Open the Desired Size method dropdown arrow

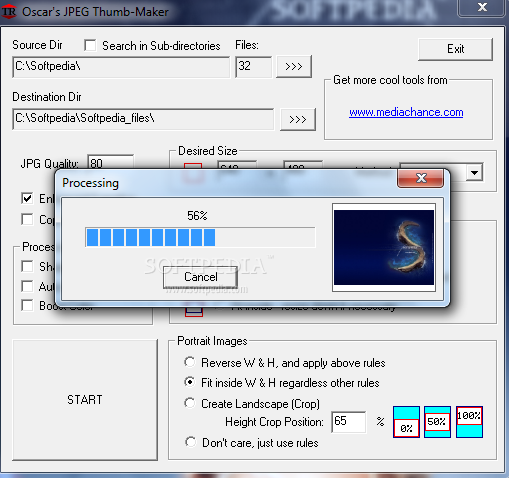click(x=474, y=173)
